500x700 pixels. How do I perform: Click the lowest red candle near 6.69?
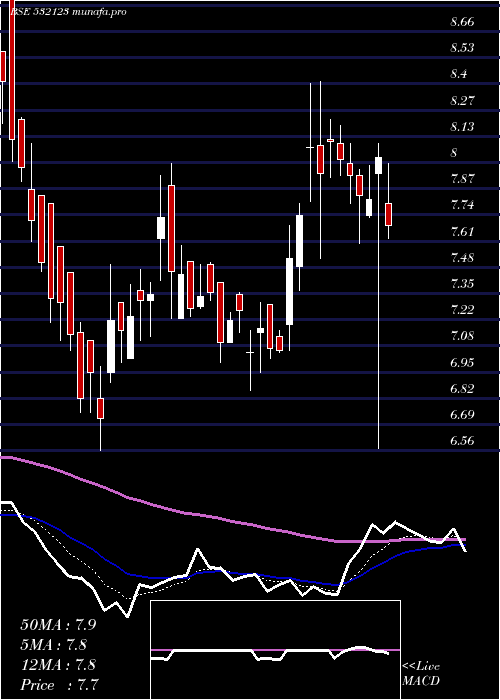(100, 408)
